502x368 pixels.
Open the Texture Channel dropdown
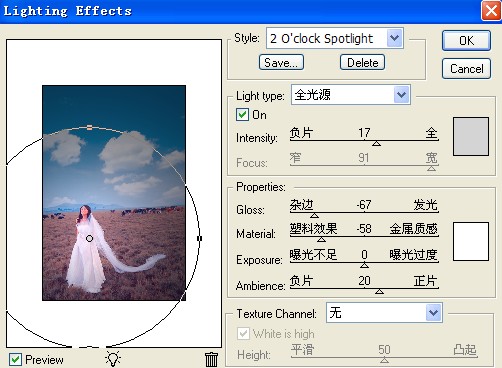tap(433, 313)
